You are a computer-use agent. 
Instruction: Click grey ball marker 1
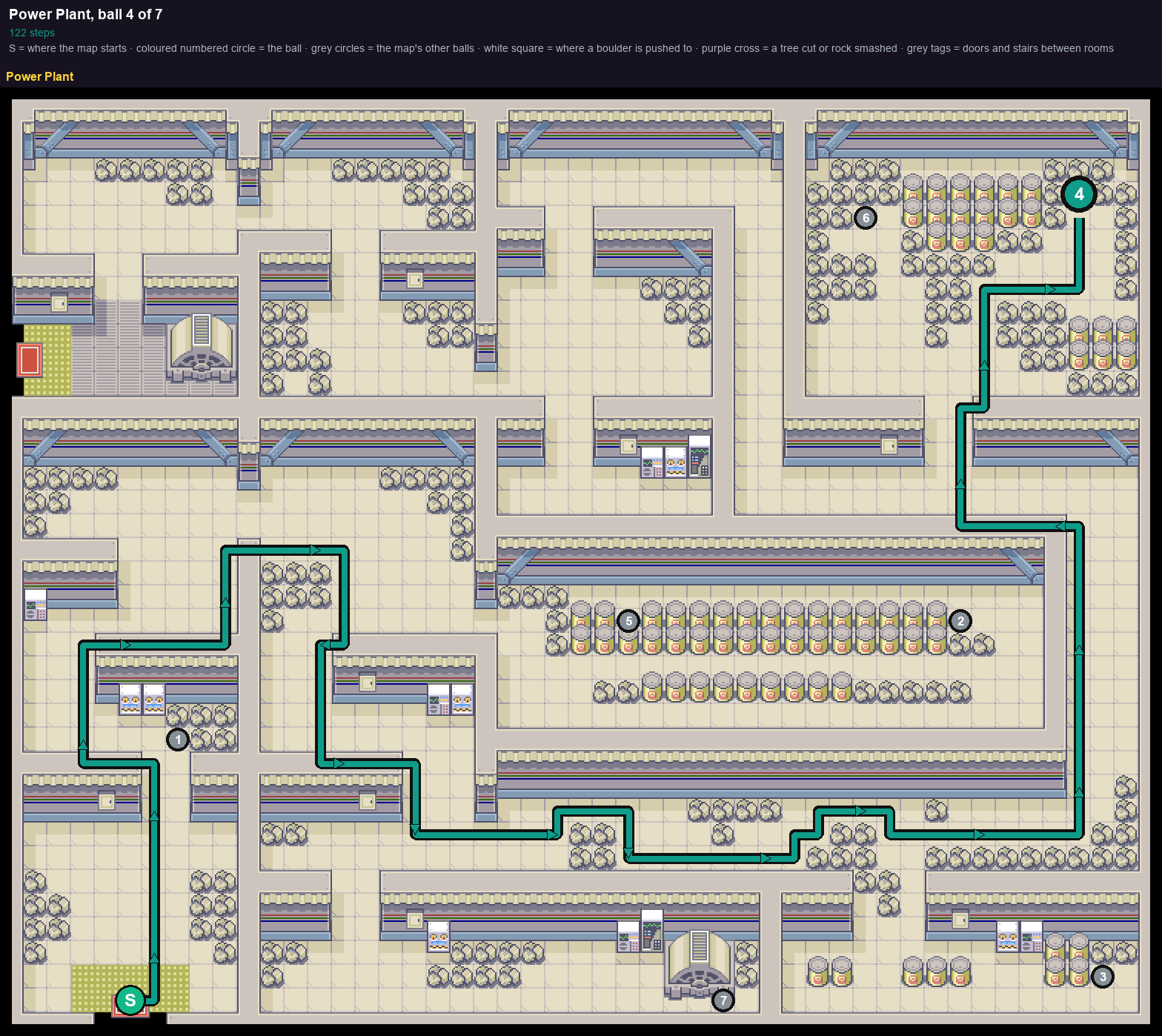(178, 740)
